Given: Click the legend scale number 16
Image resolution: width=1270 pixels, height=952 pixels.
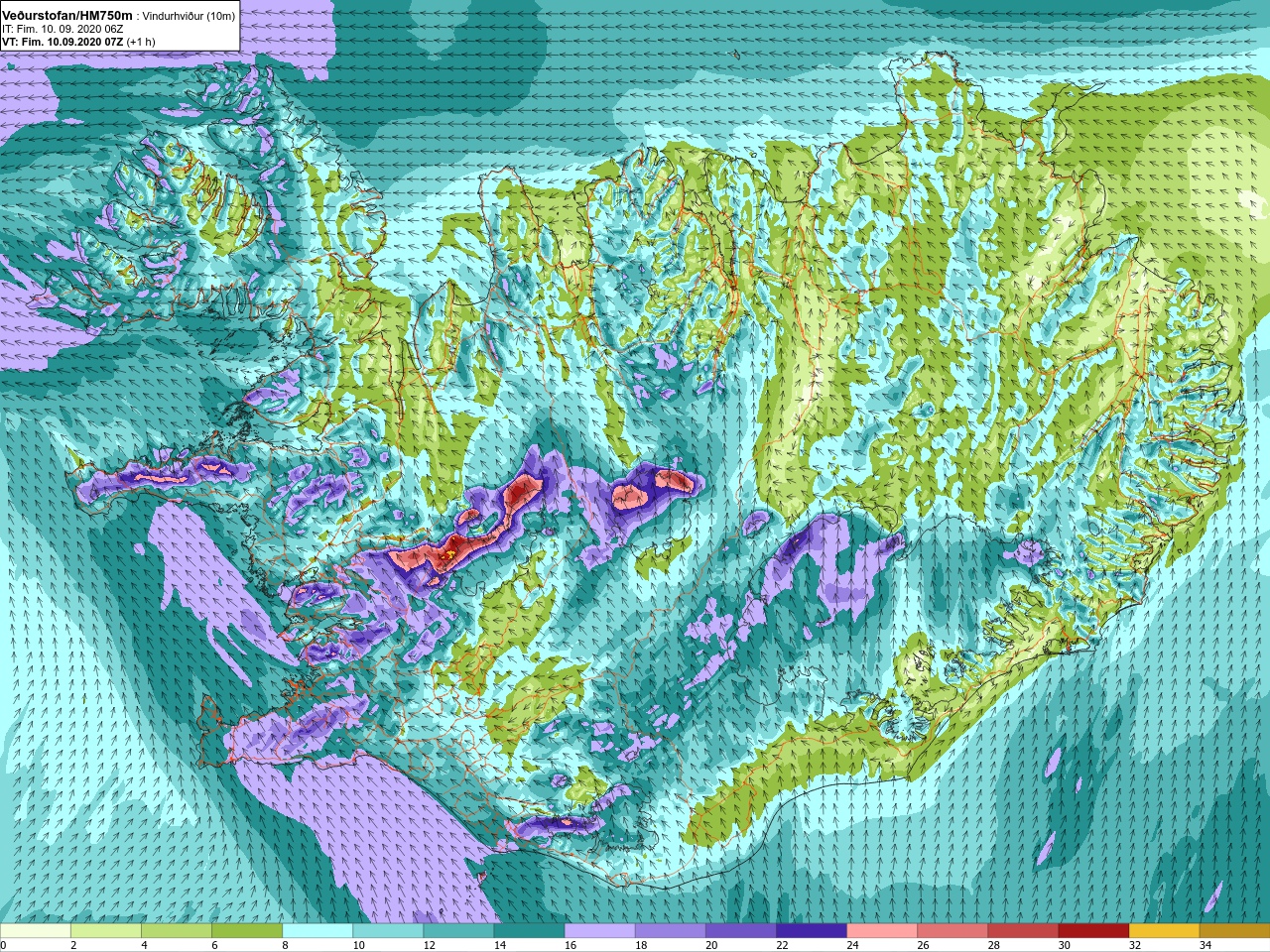Looking at the screenshot, I should point(571,945).
